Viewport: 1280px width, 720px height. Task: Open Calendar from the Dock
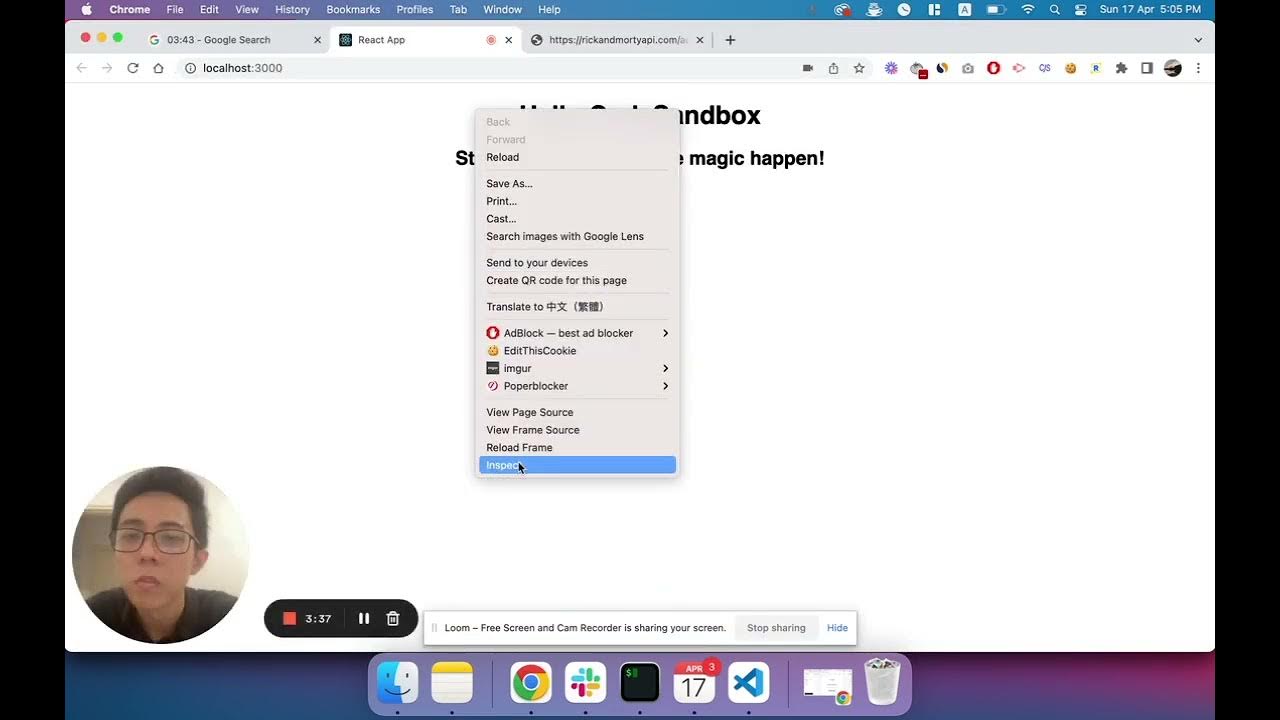[694, 683]
